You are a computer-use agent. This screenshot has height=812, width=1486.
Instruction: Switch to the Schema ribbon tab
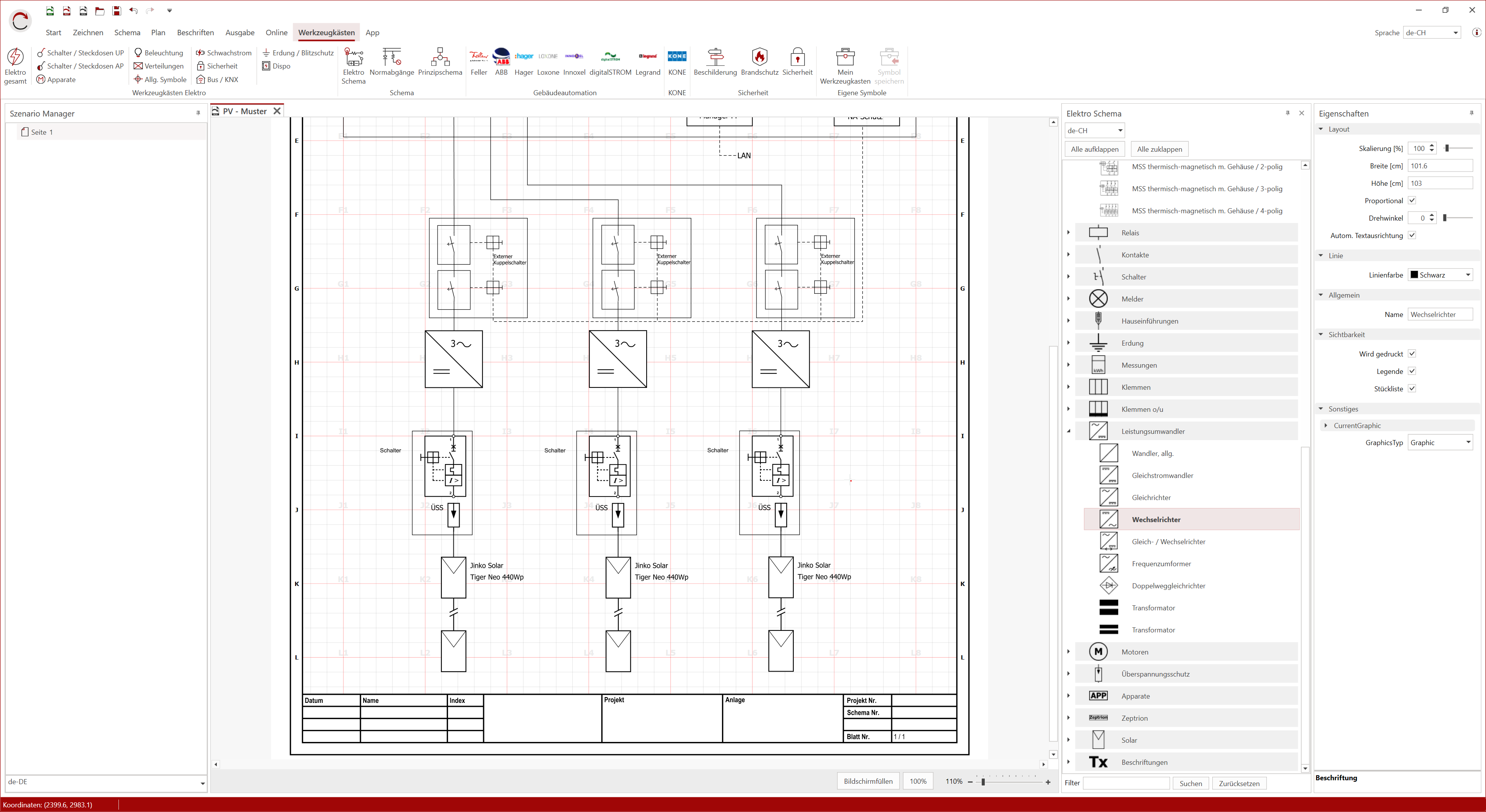pos(127,32)
